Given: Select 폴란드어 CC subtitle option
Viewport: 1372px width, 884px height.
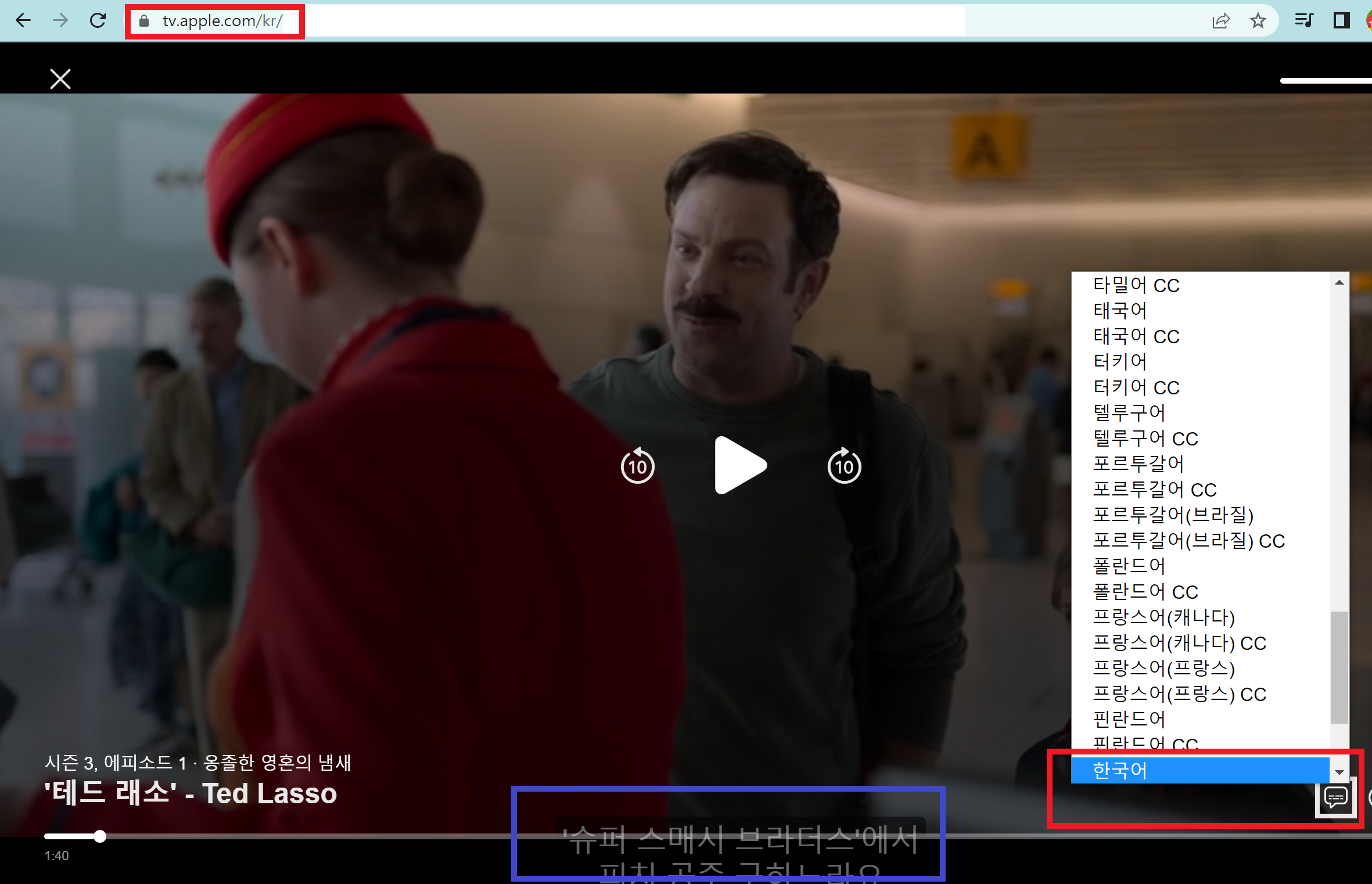Looking at the screenshot, I should click(1200, 592).
